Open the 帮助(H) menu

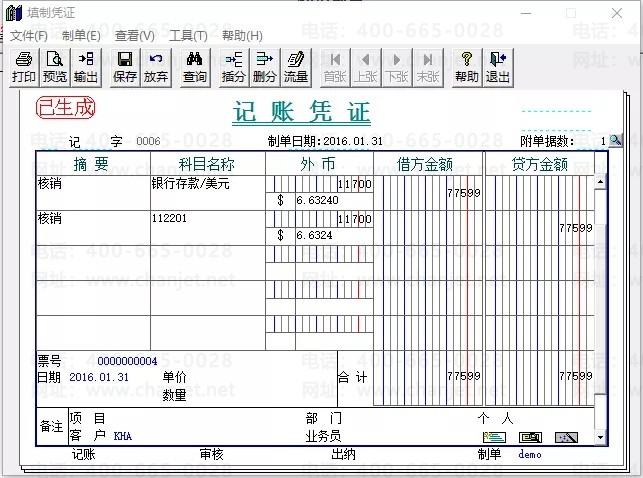(x=242, y=36)
